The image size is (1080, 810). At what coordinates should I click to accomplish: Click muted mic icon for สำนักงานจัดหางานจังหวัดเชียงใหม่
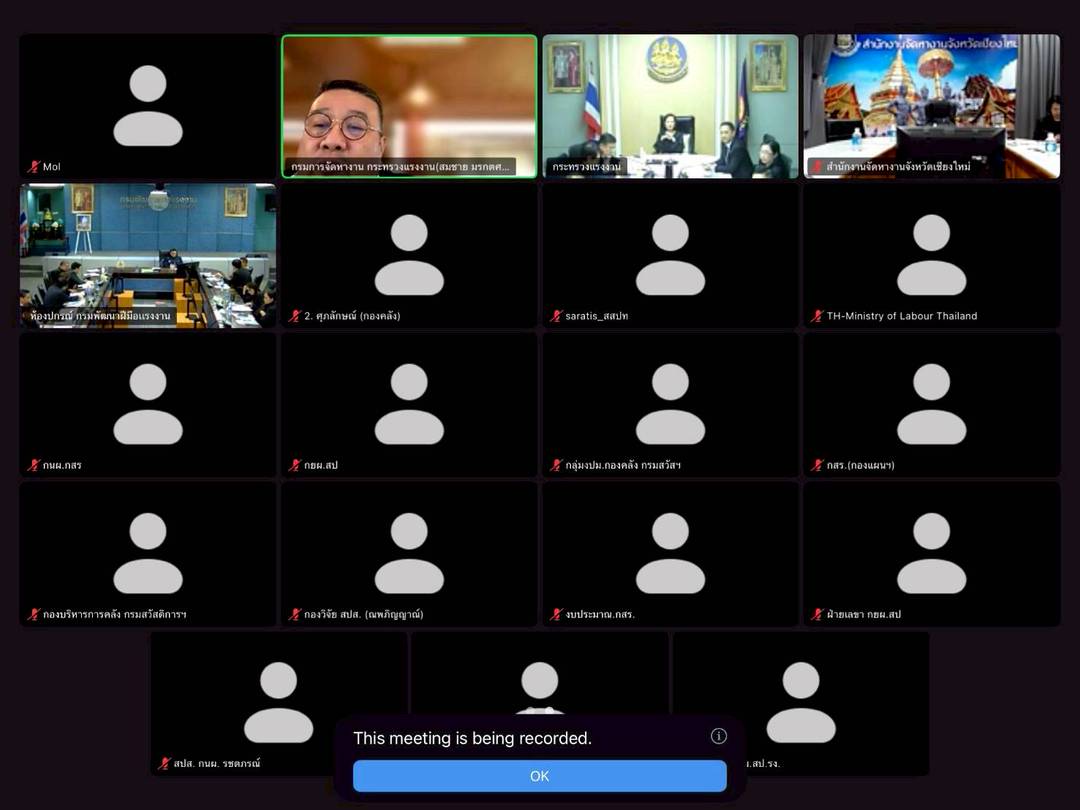click(x=817, y=167)
